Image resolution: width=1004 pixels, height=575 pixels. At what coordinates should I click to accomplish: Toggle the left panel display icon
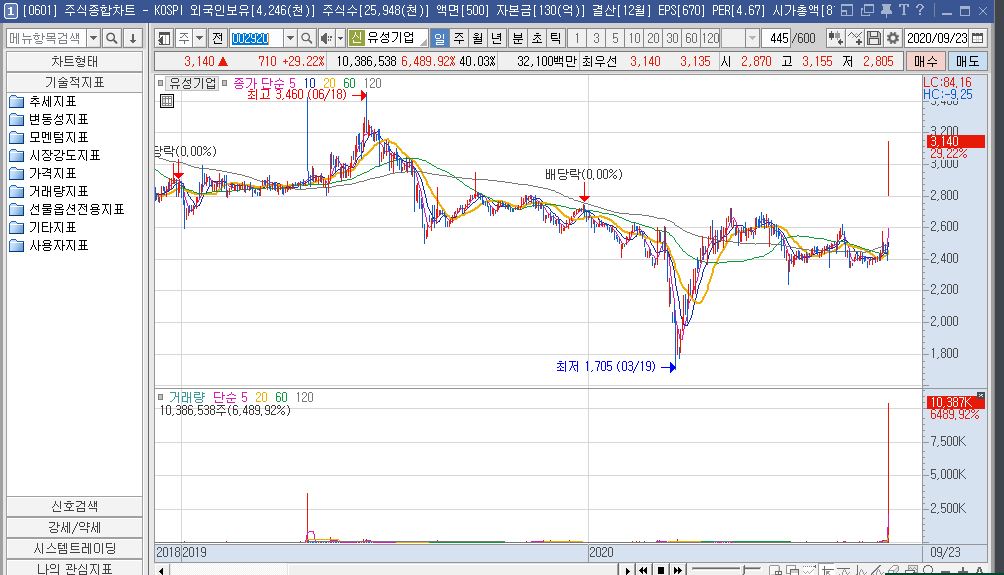pos(165,38)
